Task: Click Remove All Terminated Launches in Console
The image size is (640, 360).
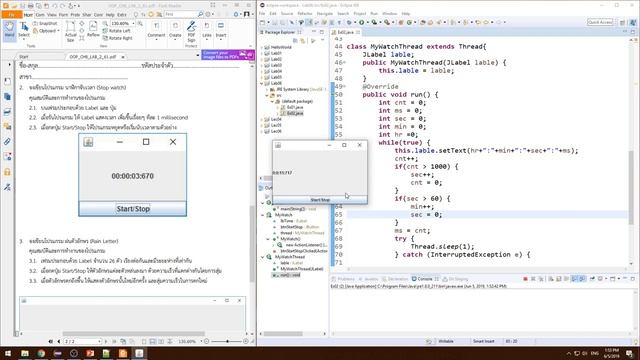Action: tap(541, 279)
